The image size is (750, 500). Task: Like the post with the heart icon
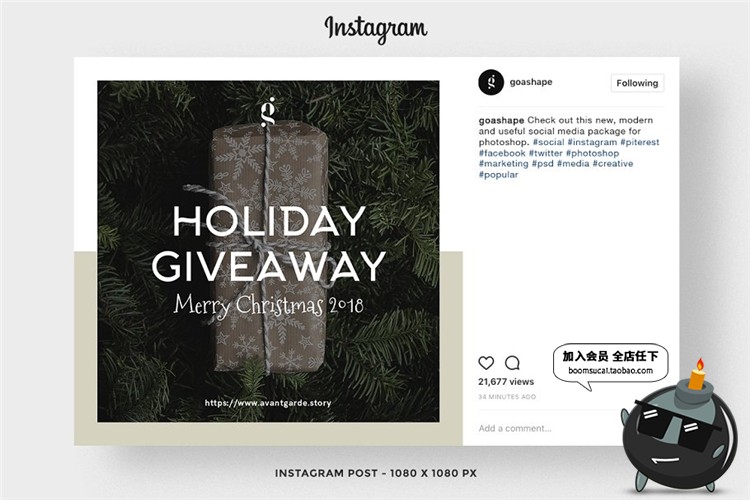486,363
